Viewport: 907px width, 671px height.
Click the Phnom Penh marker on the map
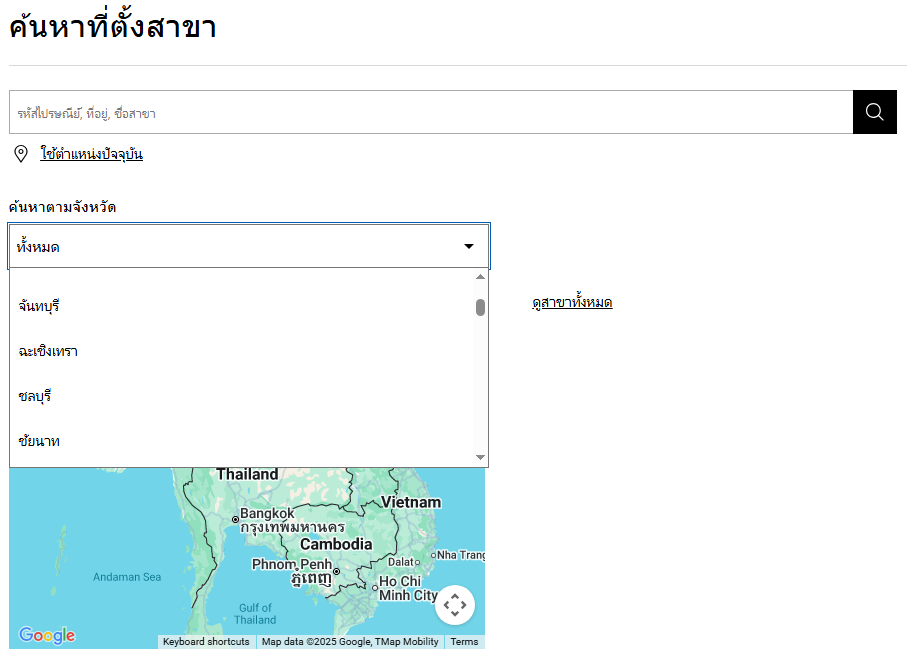[336, 571]
